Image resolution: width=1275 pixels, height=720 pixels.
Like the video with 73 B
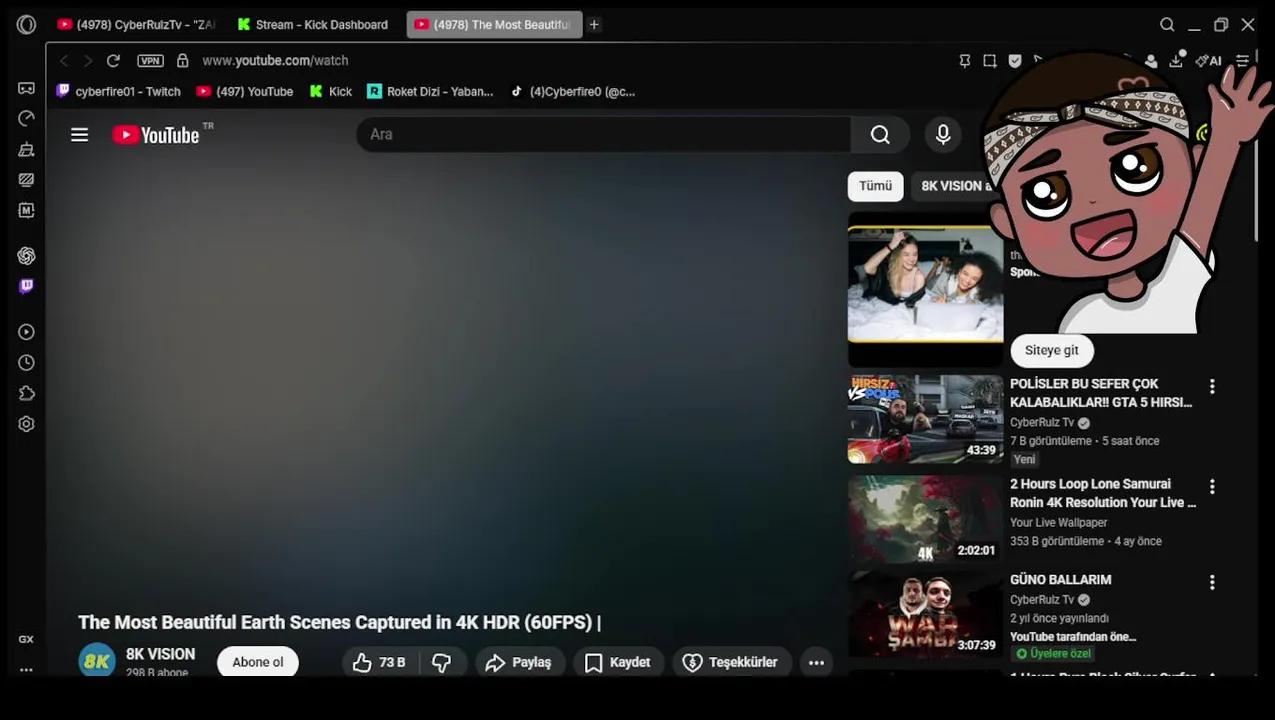tap(379, 662)
